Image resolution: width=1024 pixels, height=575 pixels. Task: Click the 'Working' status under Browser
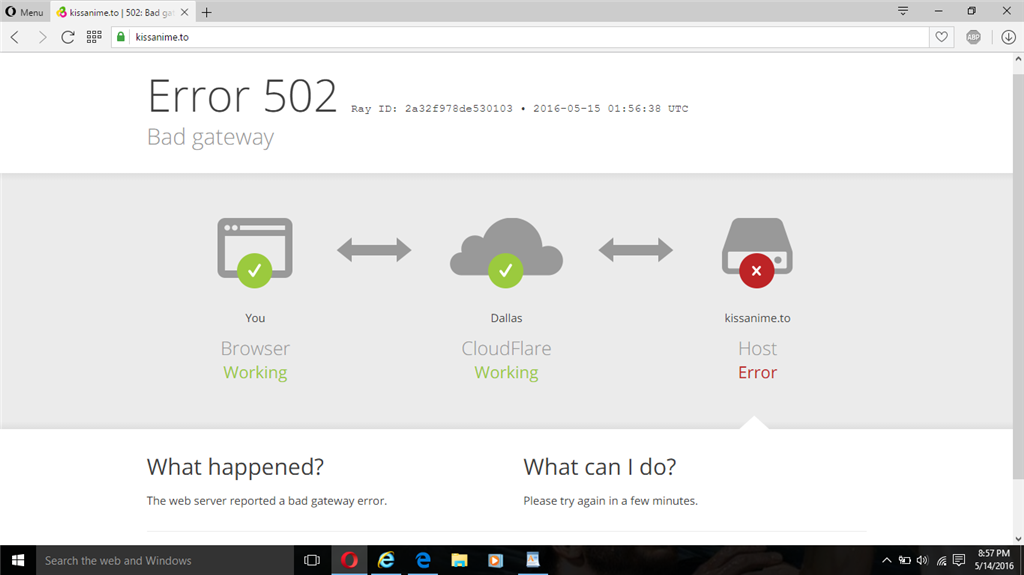[255, 372]
